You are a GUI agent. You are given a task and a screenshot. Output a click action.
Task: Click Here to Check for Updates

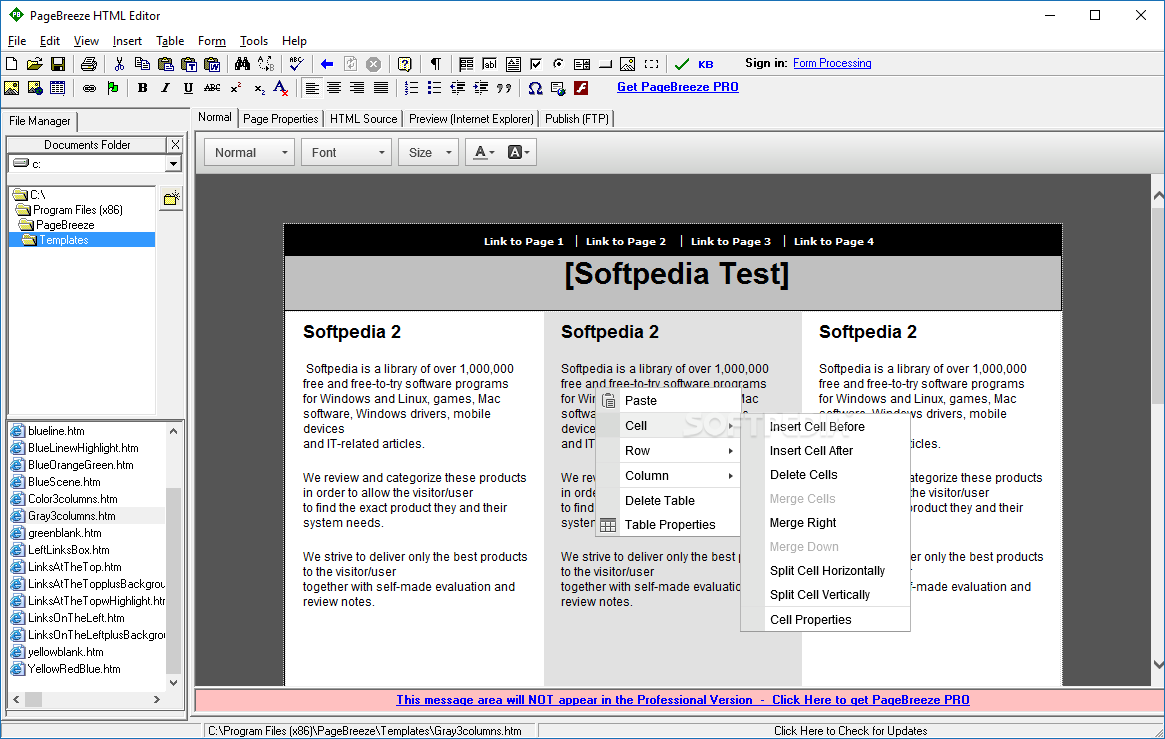coord(851,731)
